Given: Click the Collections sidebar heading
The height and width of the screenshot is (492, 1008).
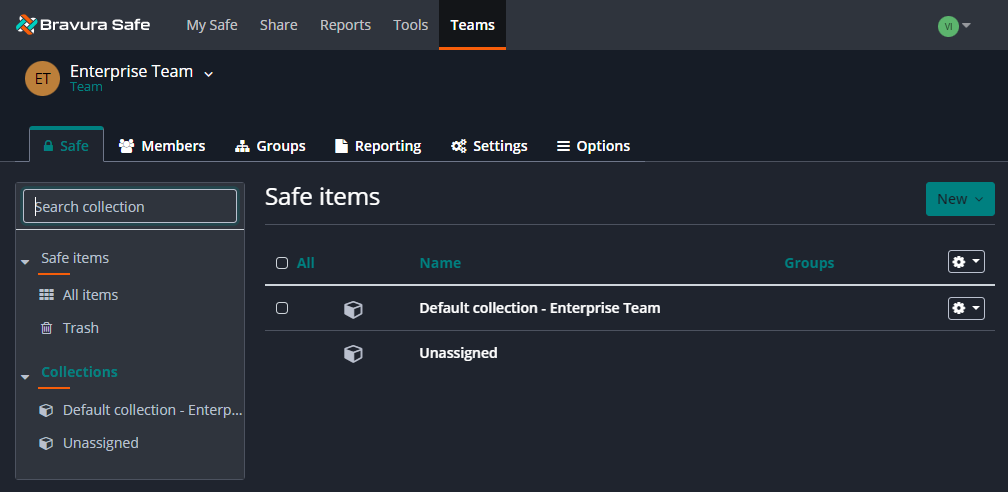Looking at the screenshot, I should point(79,372).
